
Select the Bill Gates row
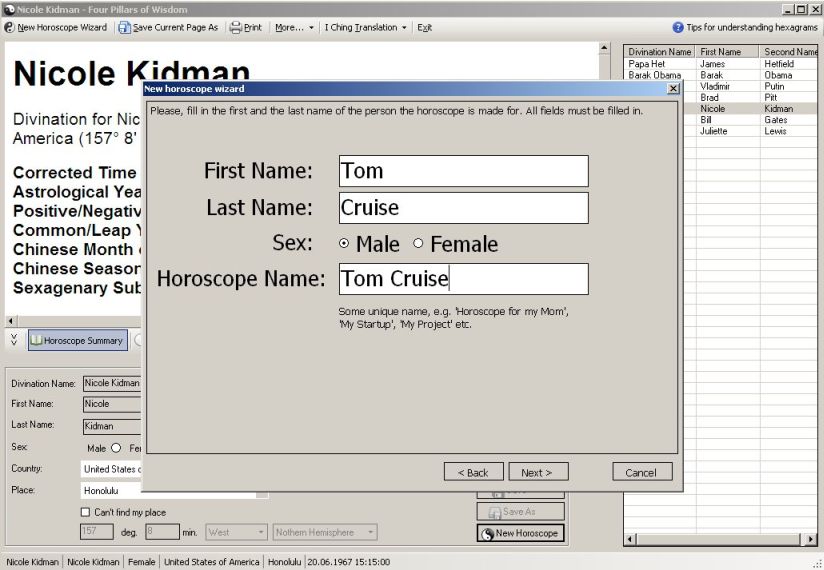(750, 120)
